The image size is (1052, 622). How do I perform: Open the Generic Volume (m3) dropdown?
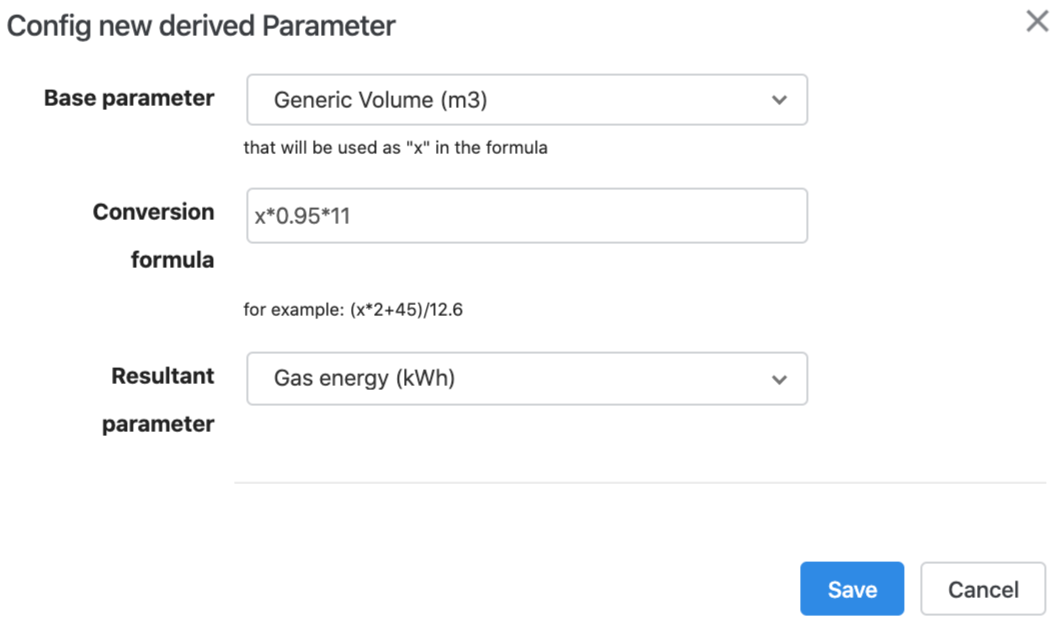click(527, 100)
